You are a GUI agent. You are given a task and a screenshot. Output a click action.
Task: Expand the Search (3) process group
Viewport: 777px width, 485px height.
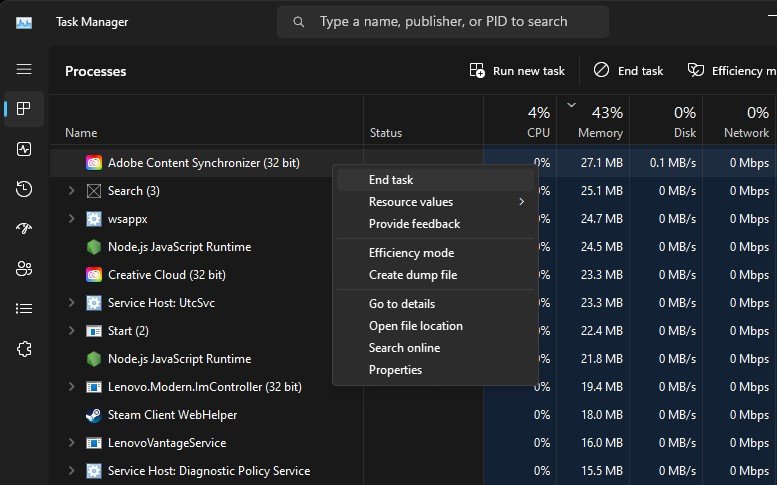pyautogui.click(x=71, y=191)
